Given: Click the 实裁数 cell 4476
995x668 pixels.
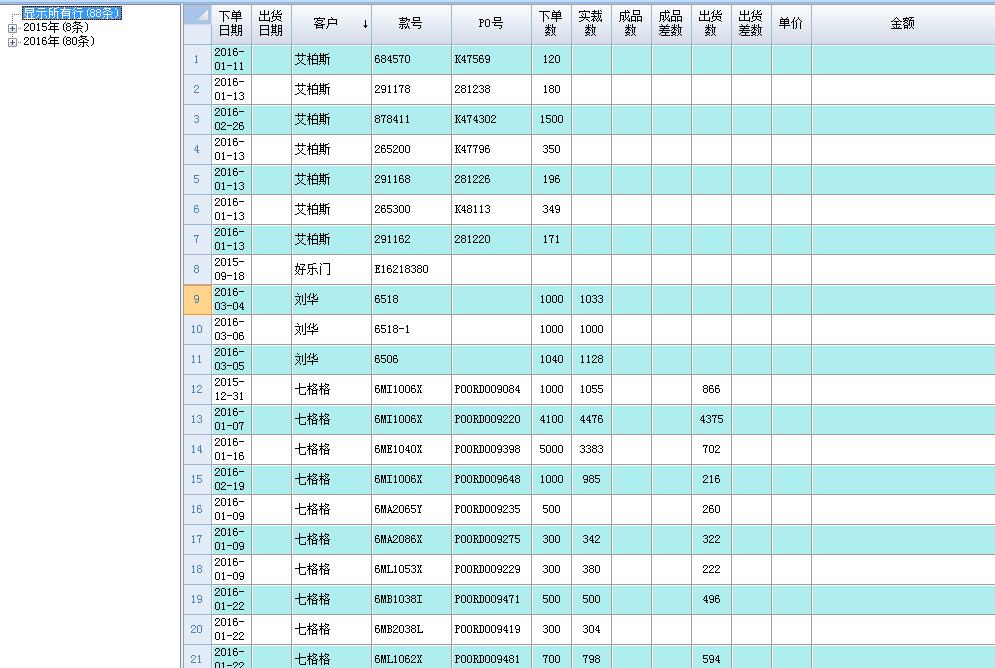Looking at the screenshot, I should pos(591,419).
